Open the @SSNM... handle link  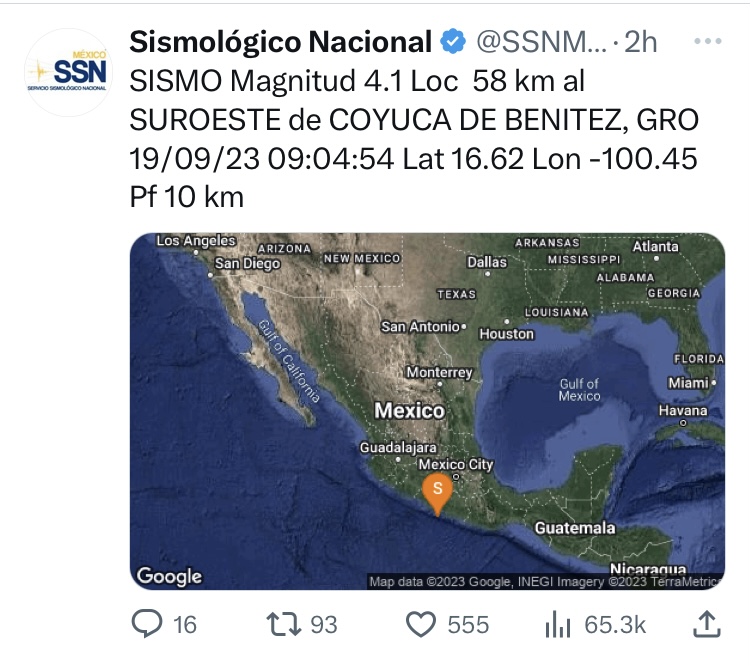pyautogui.click(x=541, y=42)
